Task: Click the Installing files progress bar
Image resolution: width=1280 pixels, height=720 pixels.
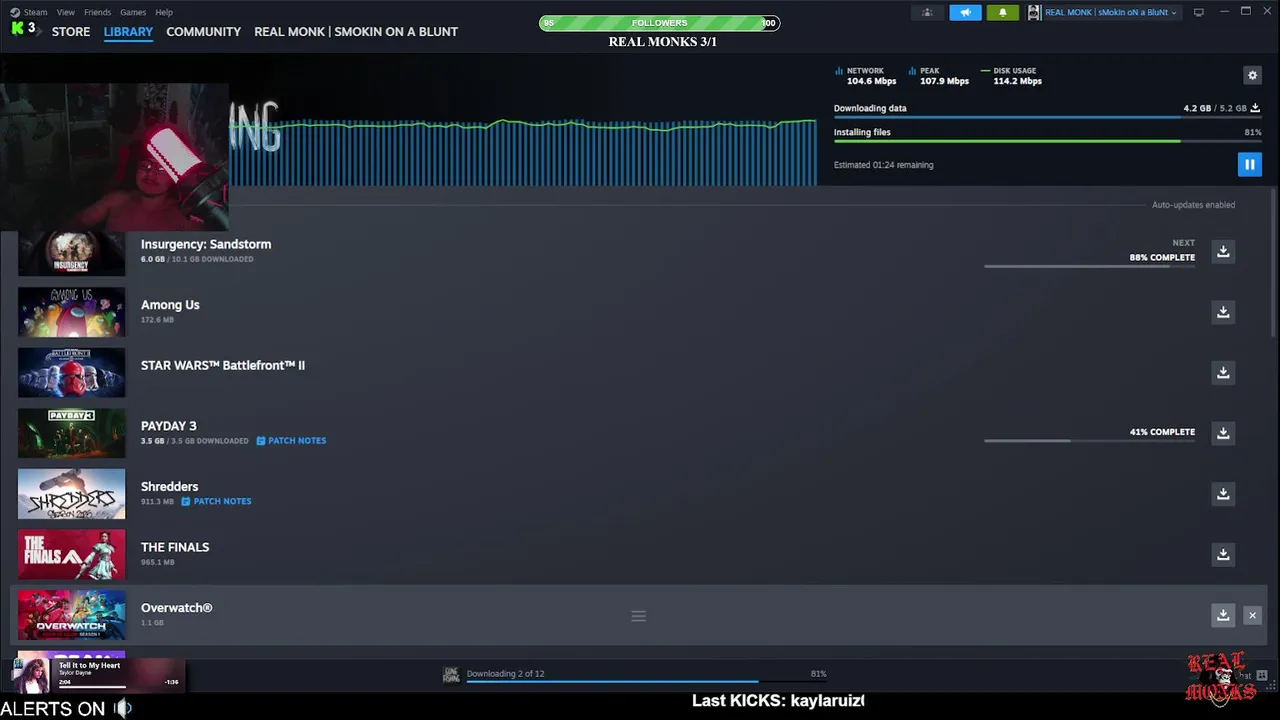Action: [1047, 142]
